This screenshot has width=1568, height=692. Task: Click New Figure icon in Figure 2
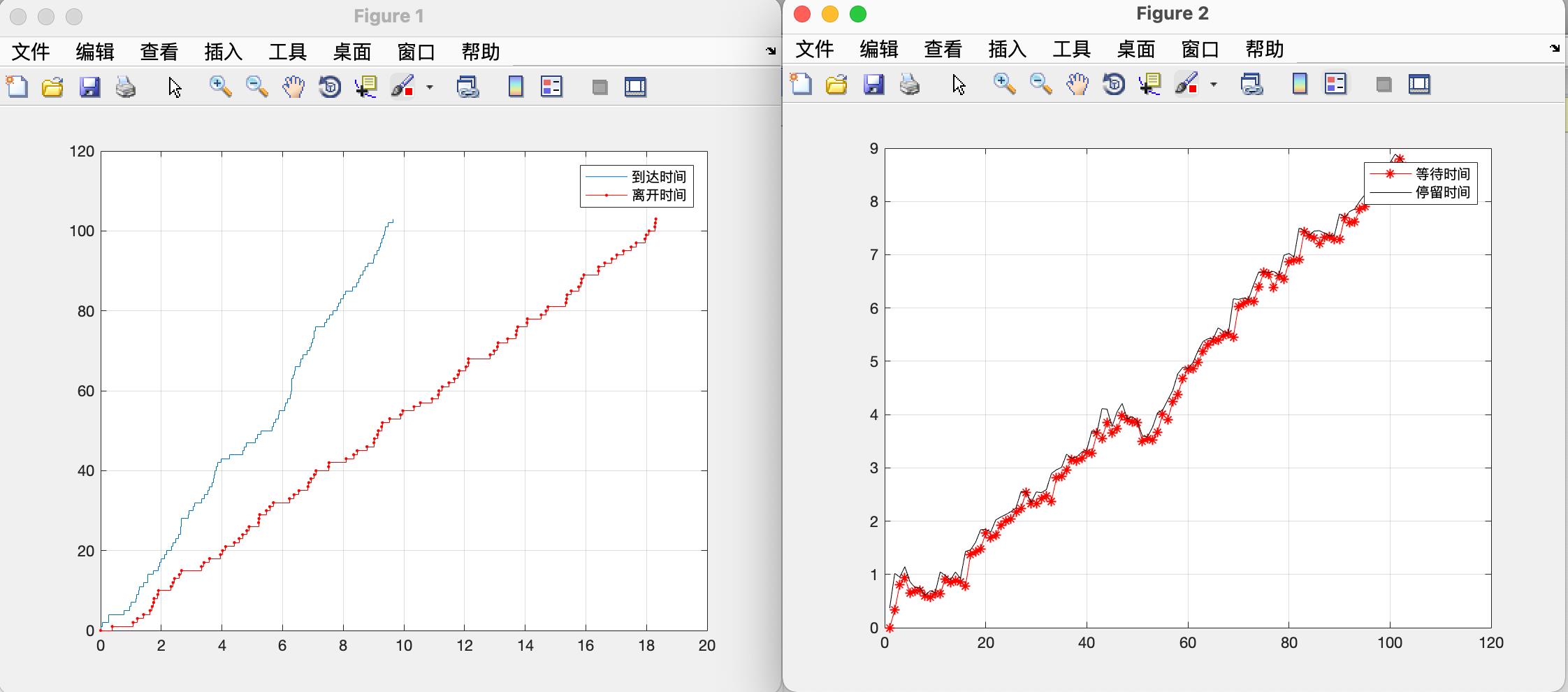[x=801, y=84]
